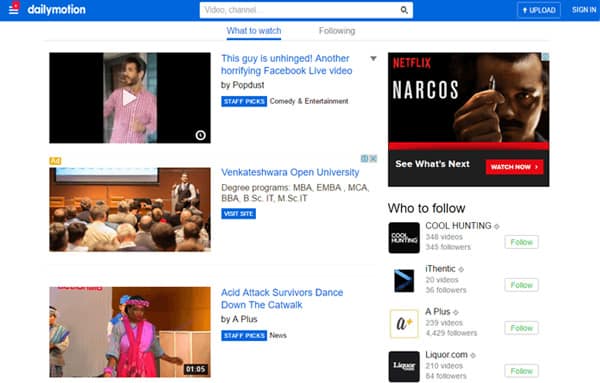Click '4,429 followers' under A Plus

tap(451, 333)
